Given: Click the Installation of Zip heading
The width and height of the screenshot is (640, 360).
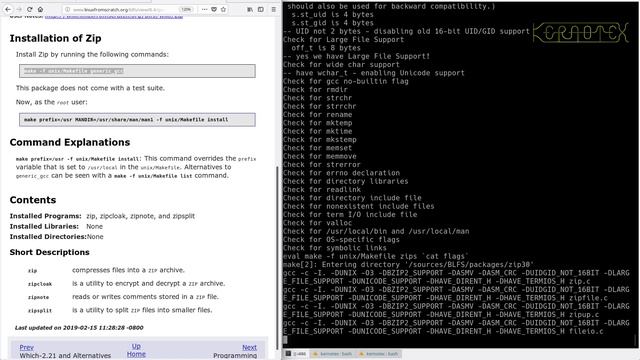Looking at the screenshot, I should [x=56, y=38].
